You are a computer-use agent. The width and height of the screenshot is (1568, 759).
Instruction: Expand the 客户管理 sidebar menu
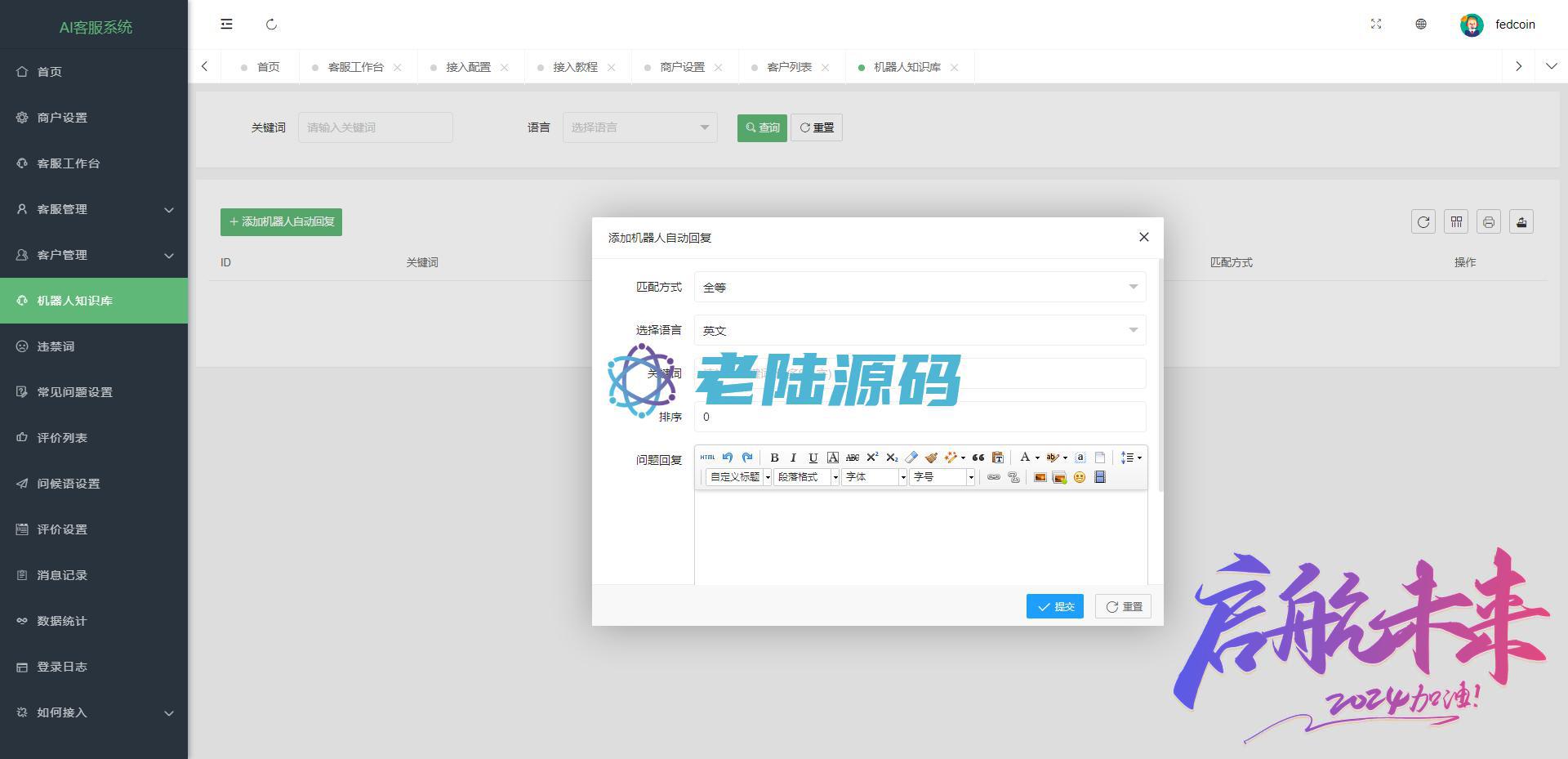click(x=94, y=255)
